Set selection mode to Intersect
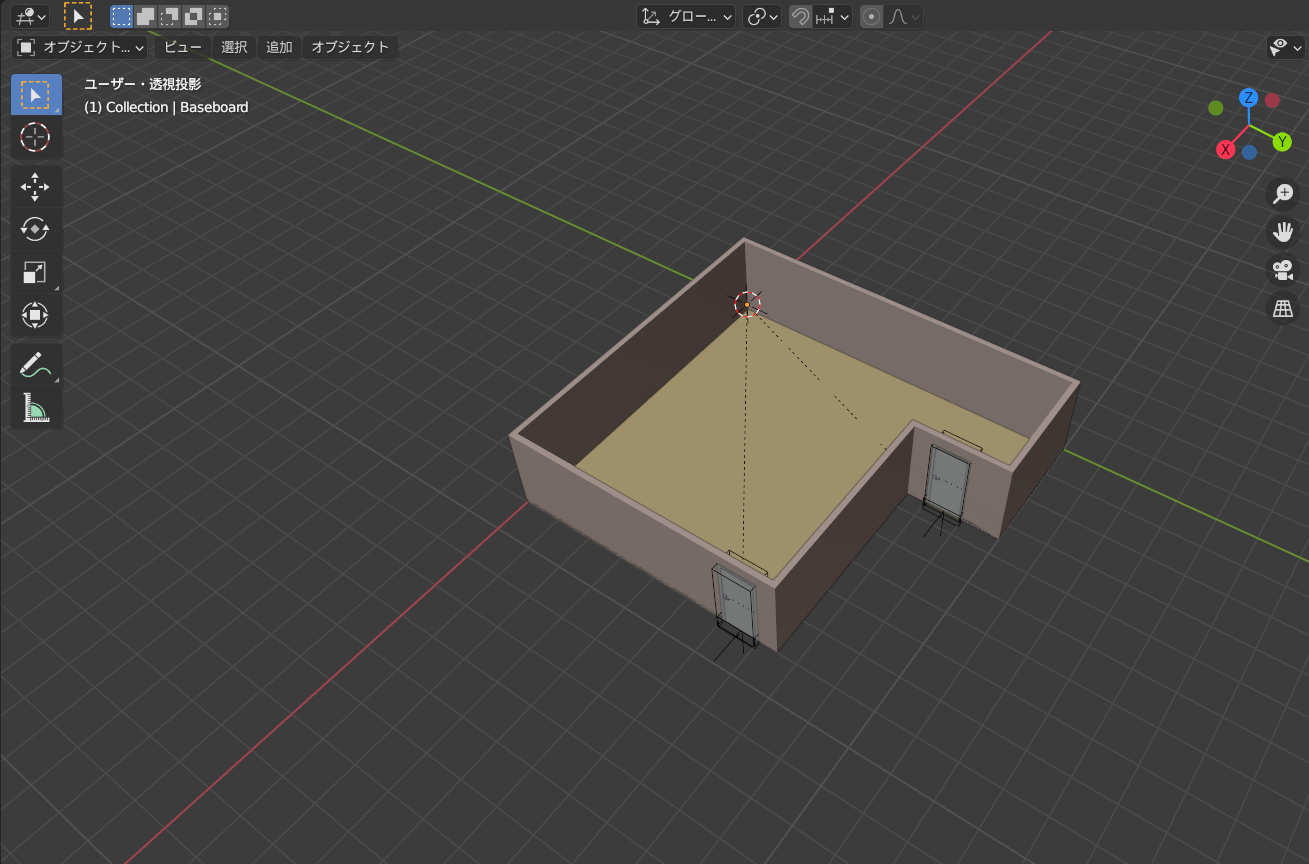Viewport: 1309px width, 864px height. pos(217,16)
